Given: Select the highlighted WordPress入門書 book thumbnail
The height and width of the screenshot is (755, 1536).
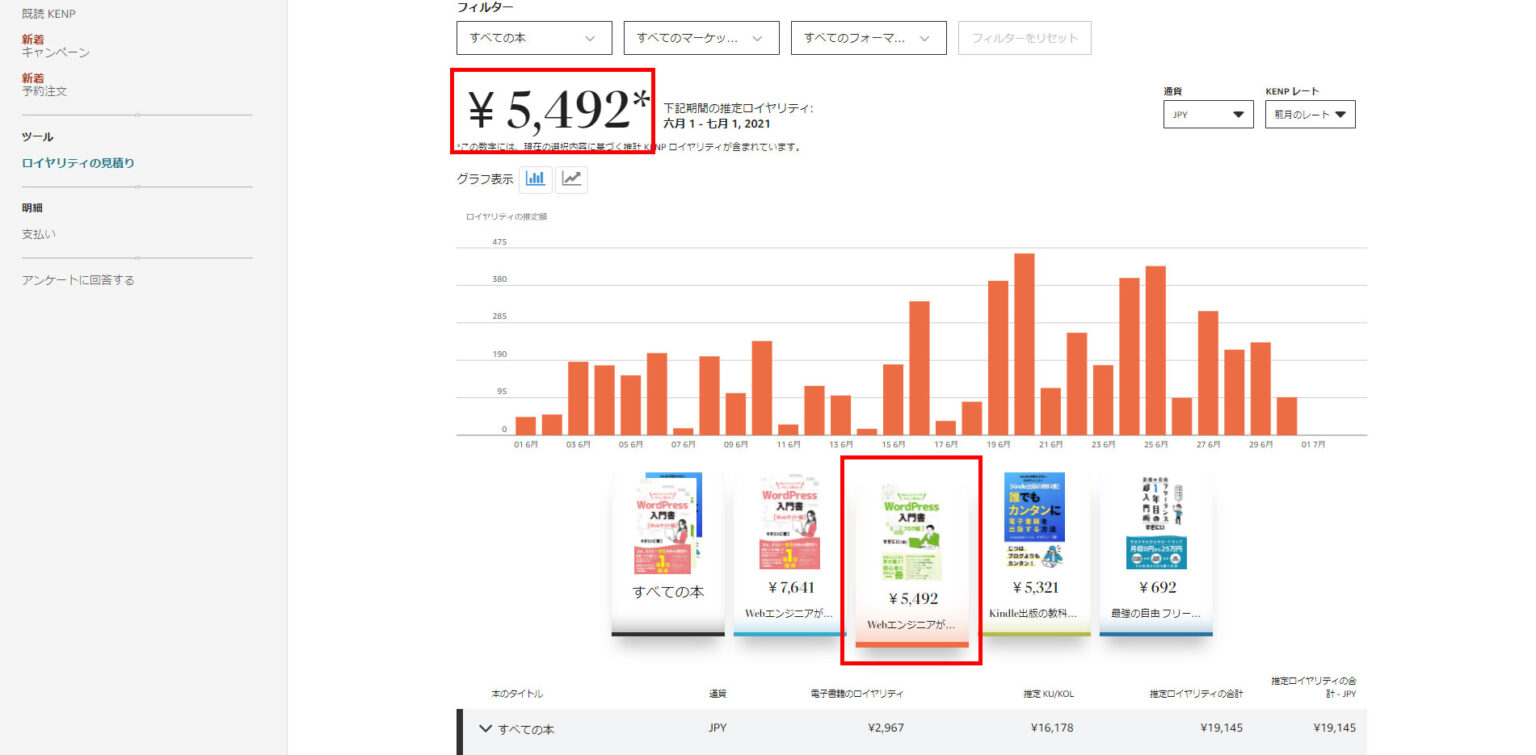Looking at the screenshot, I should pos(910,555).
